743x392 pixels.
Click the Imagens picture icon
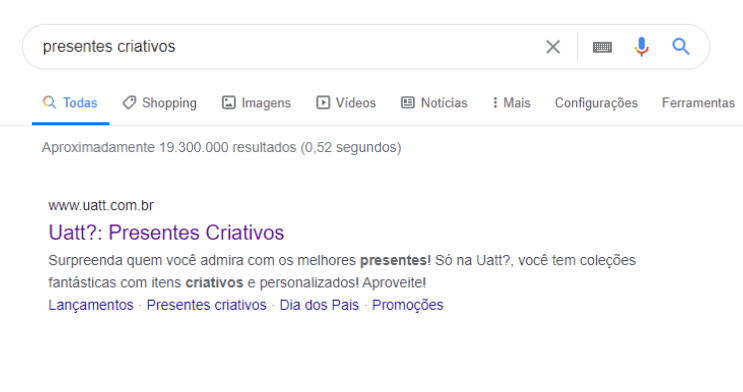pyautogui.click(x=229, y=102)
